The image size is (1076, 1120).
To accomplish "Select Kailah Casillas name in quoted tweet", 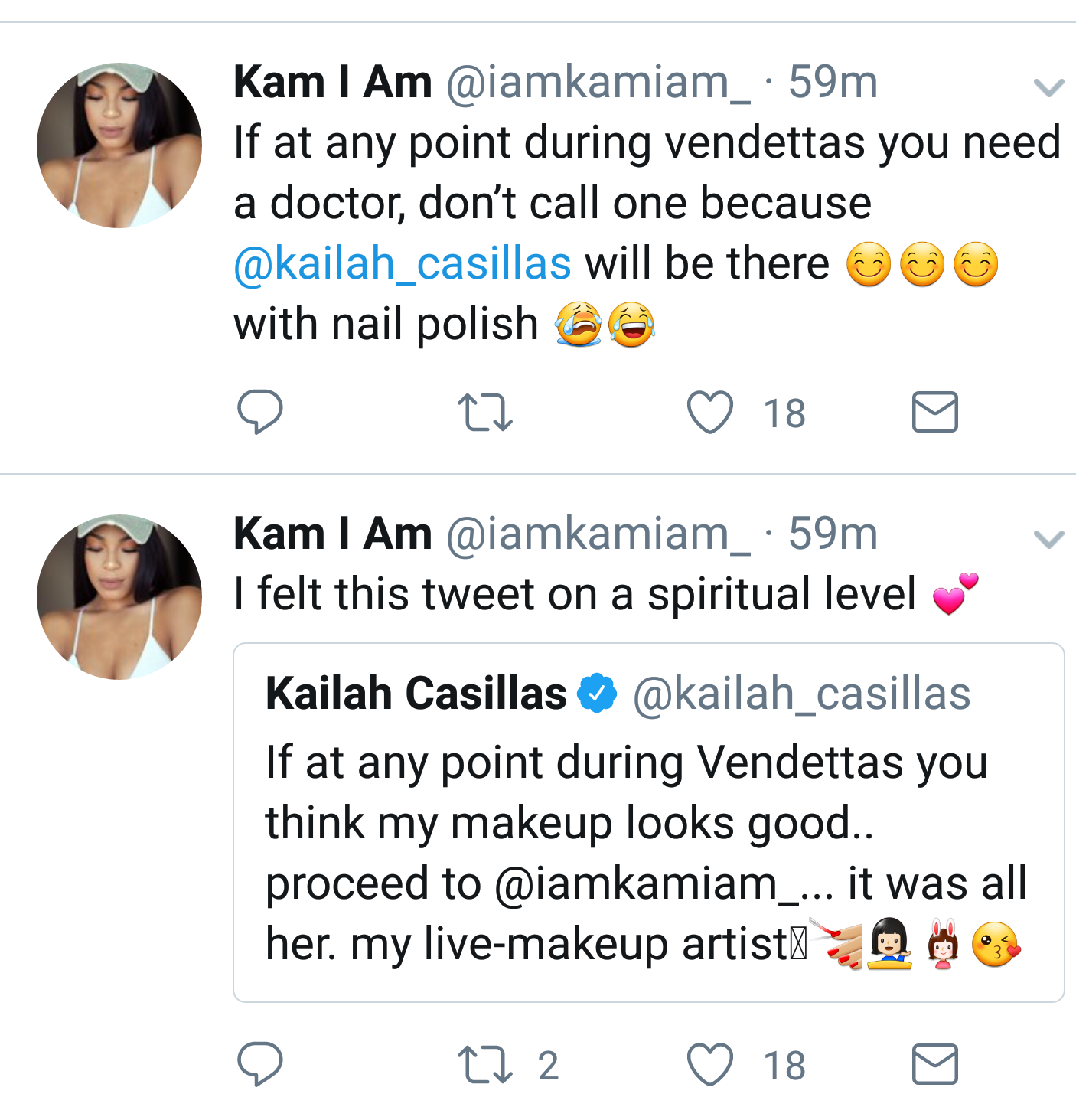I will tap(416, 693).
